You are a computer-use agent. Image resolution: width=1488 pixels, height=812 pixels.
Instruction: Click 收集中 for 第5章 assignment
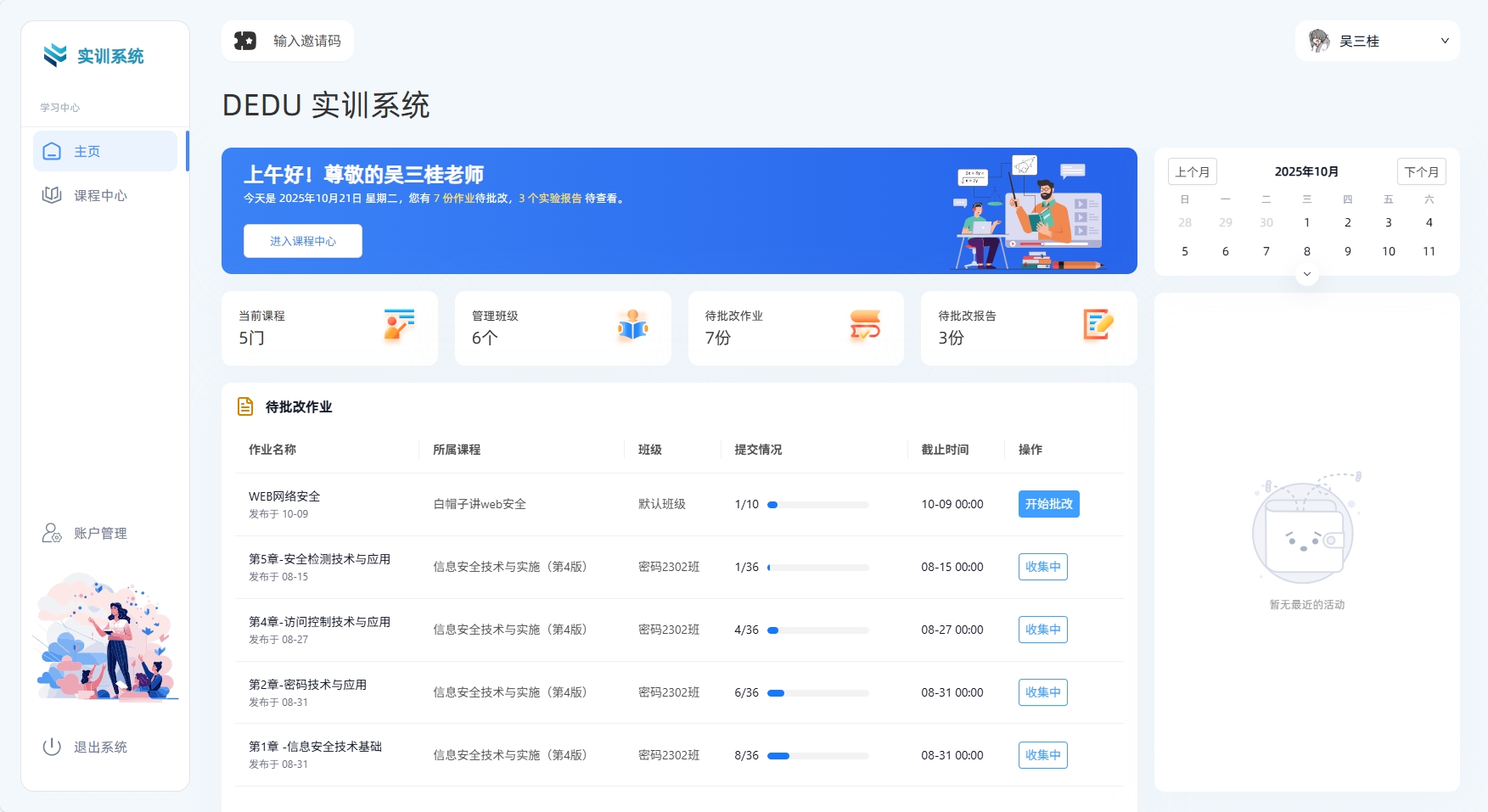click(x=1042, y=567)
